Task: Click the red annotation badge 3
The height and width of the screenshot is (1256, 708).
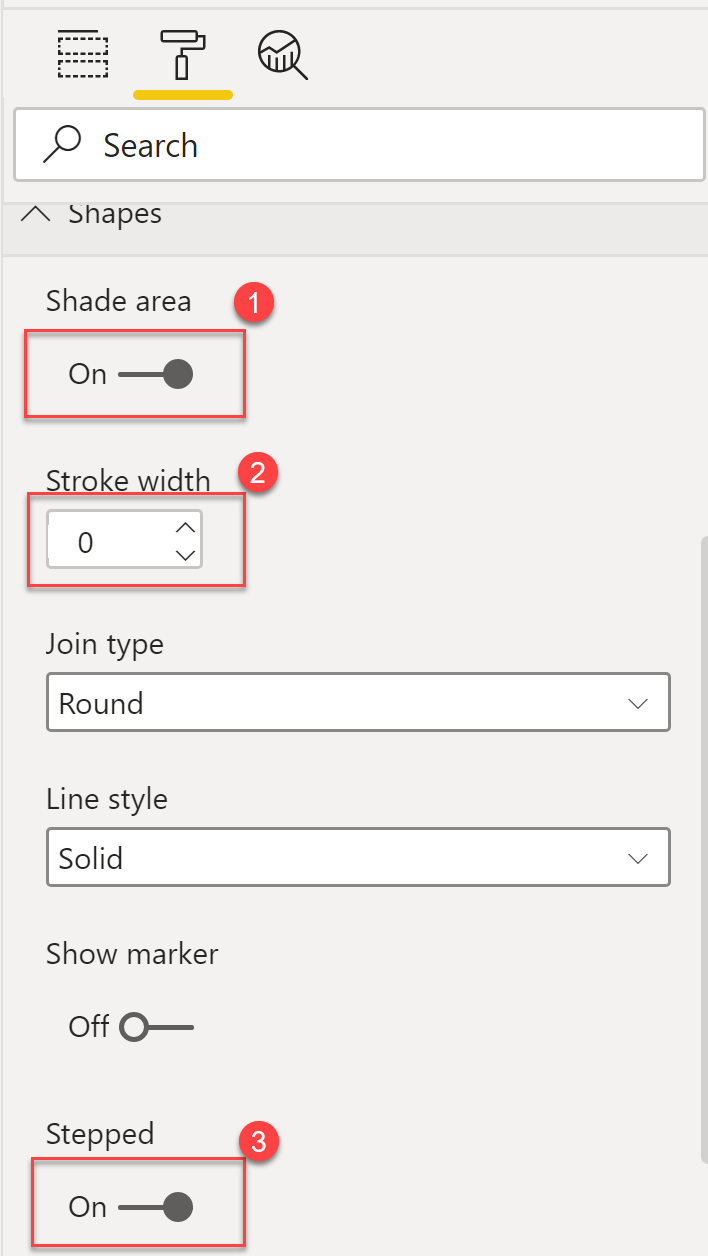Action: (x=258, y=1143)
